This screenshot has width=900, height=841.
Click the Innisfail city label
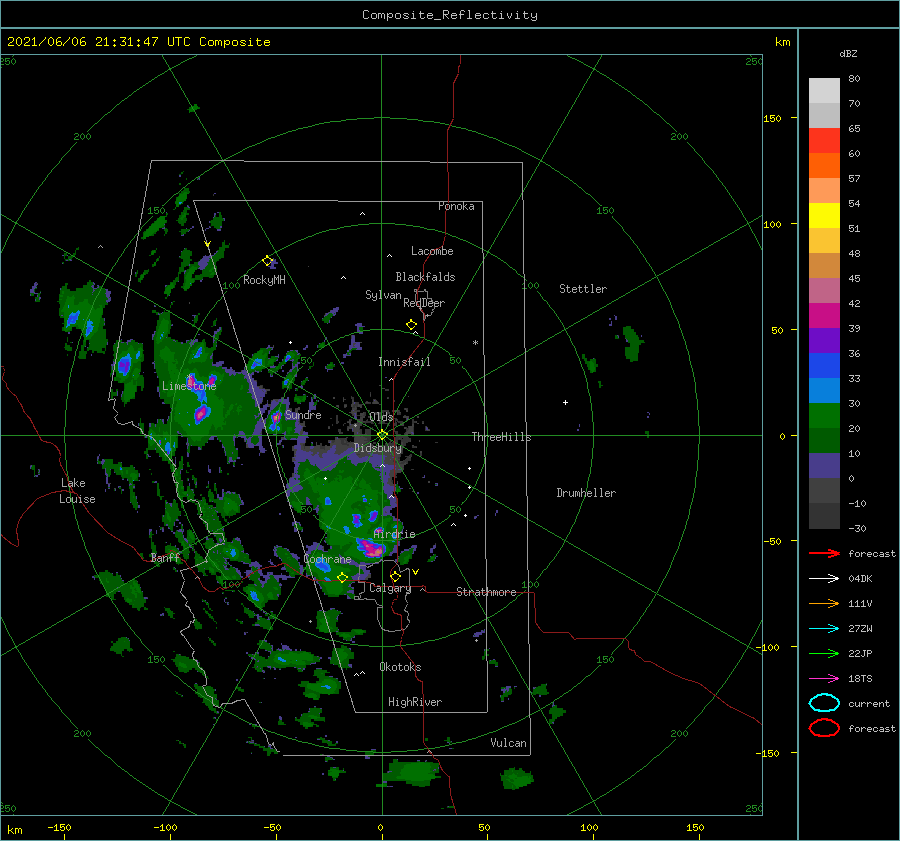(x=404, y=362)
